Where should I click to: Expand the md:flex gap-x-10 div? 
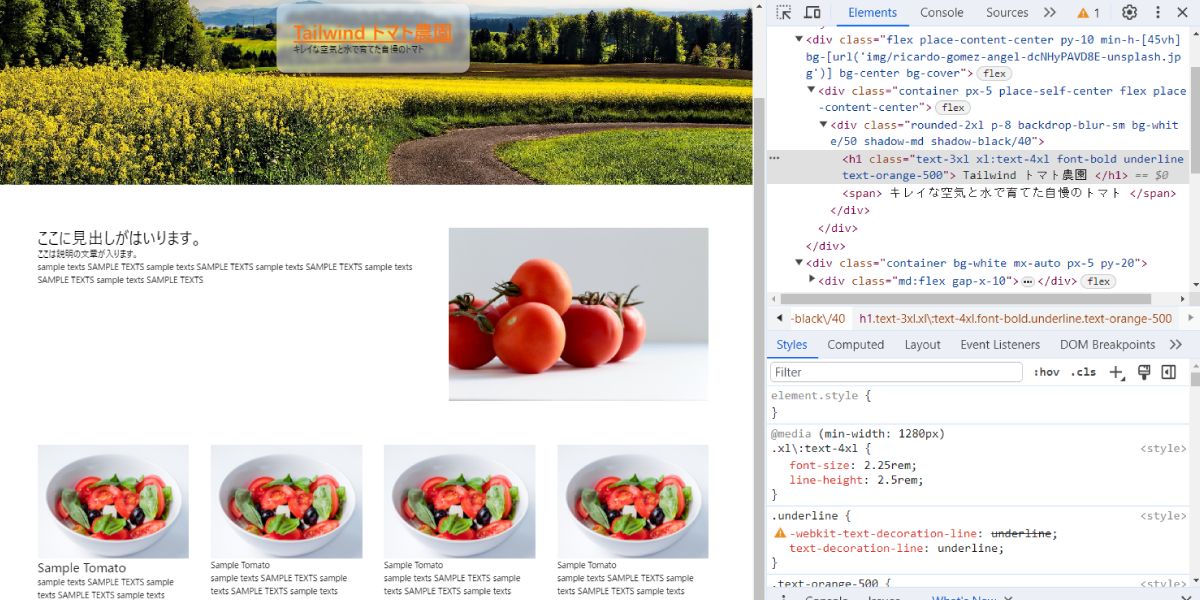point(812,281)
